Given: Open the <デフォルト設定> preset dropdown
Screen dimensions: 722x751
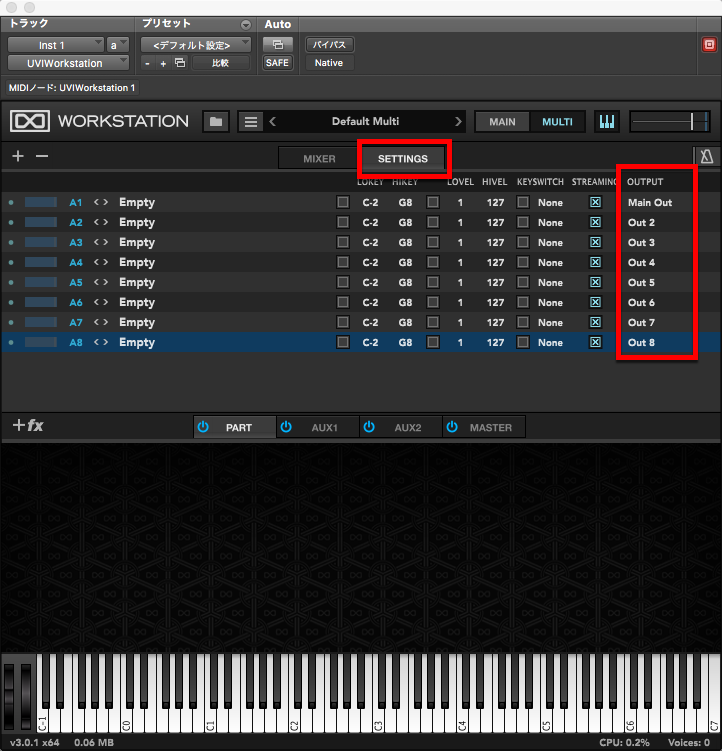Looking at the screenshot, I should pyautogui.click(x=195, y=45).
